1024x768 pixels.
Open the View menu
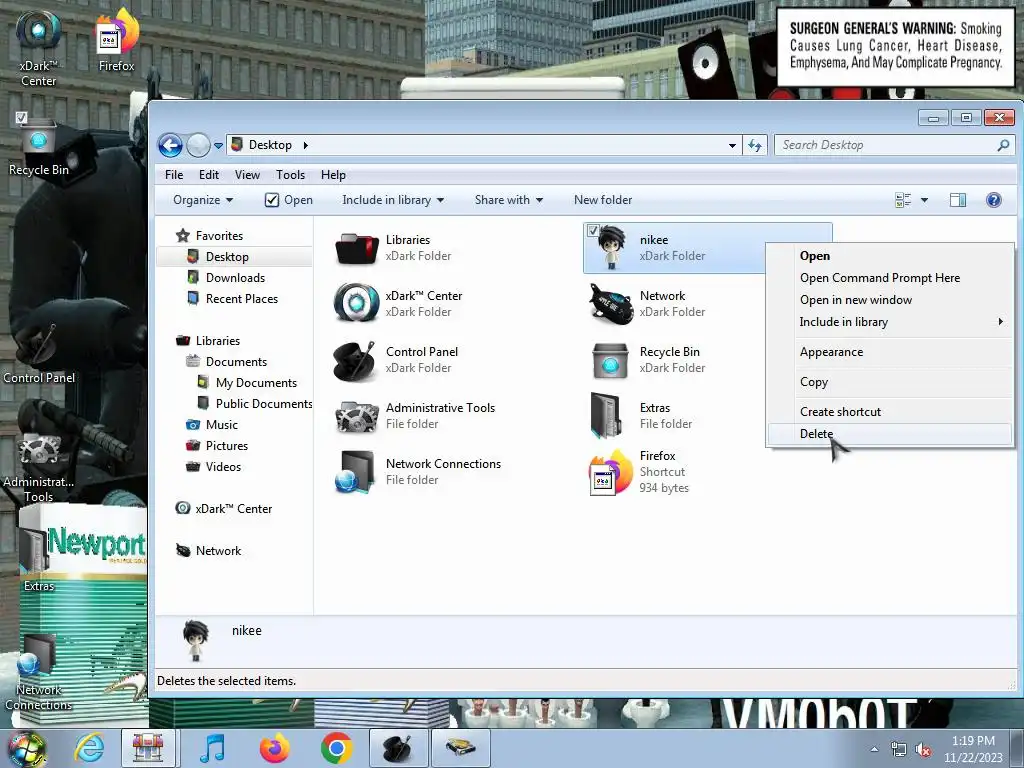(248, 175)
